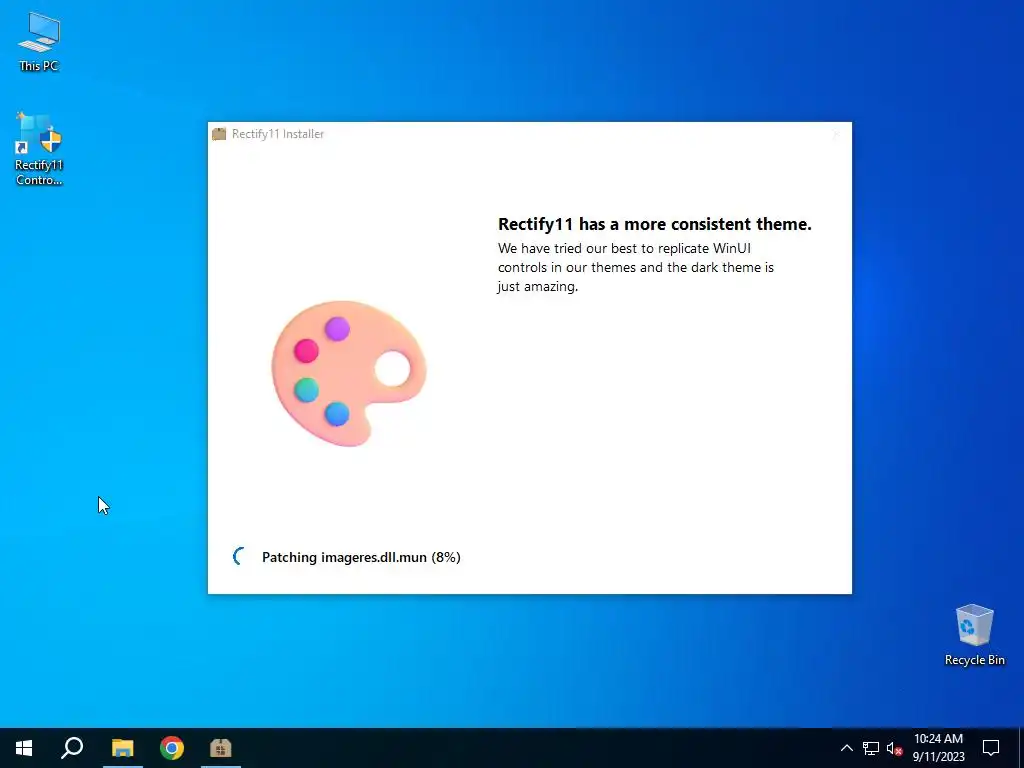Click the Rectify11 Installer title bar icon
This screenshot has width=1024, height=768.
(x=219, y=134)
